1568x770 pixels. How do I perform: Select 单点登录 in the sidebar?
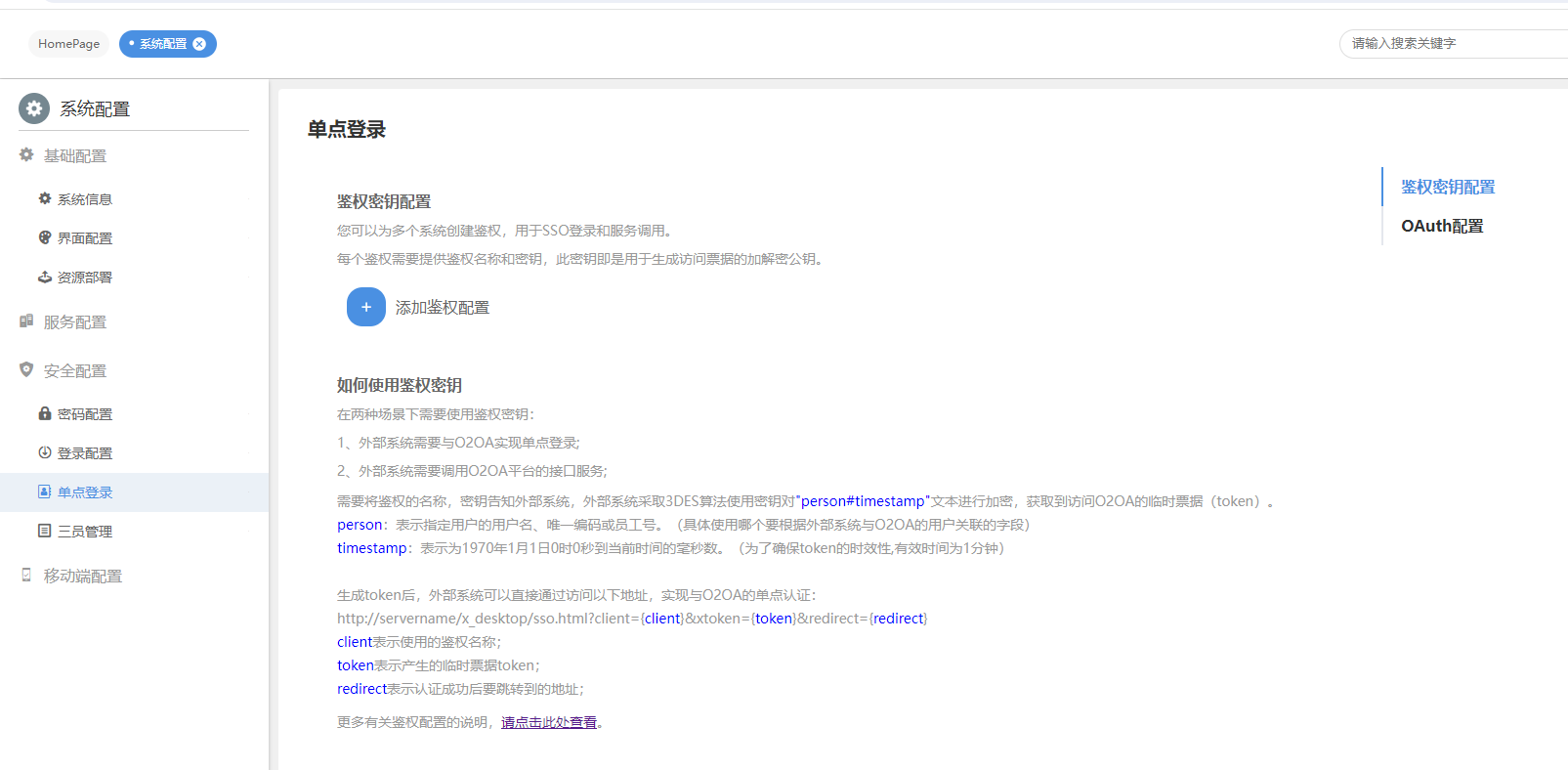pyautogui.click(x=134, y=492)
